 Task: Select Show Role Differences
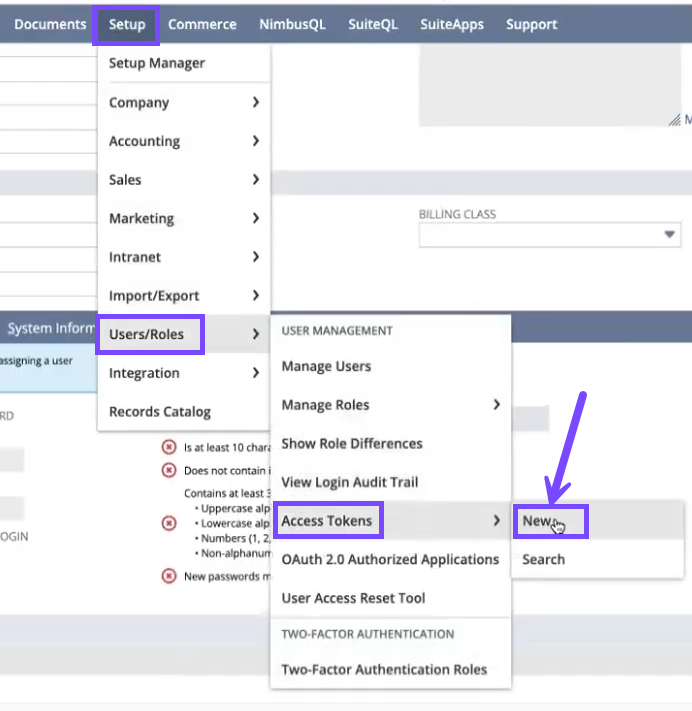[x=352, y=443]
